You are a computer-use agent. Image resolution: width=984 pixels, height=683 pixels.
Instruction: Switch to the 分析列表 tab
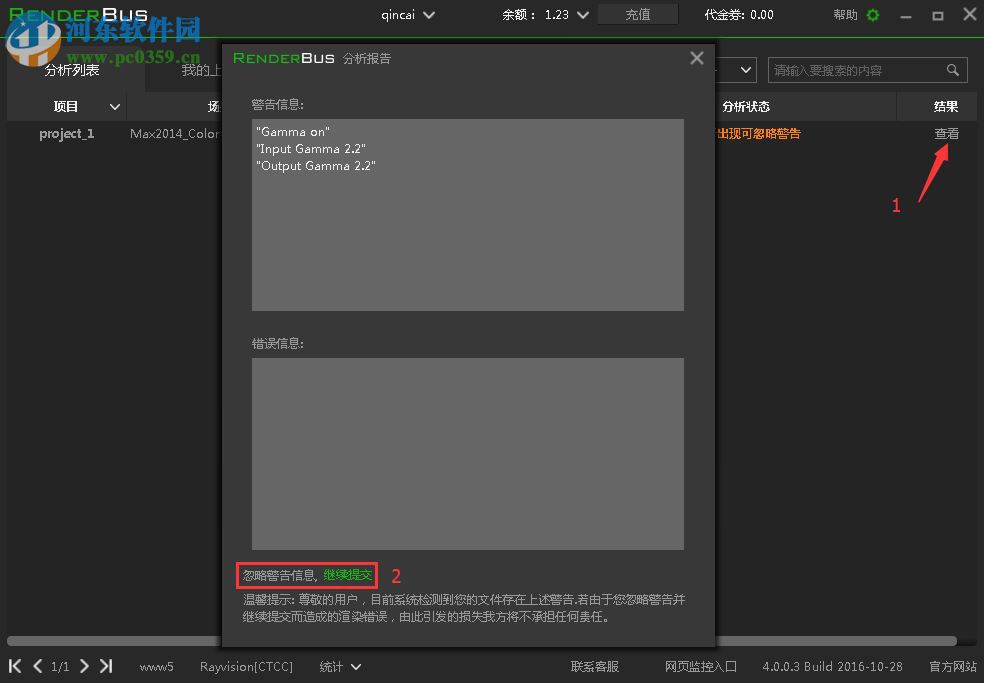tap(71, 70)
